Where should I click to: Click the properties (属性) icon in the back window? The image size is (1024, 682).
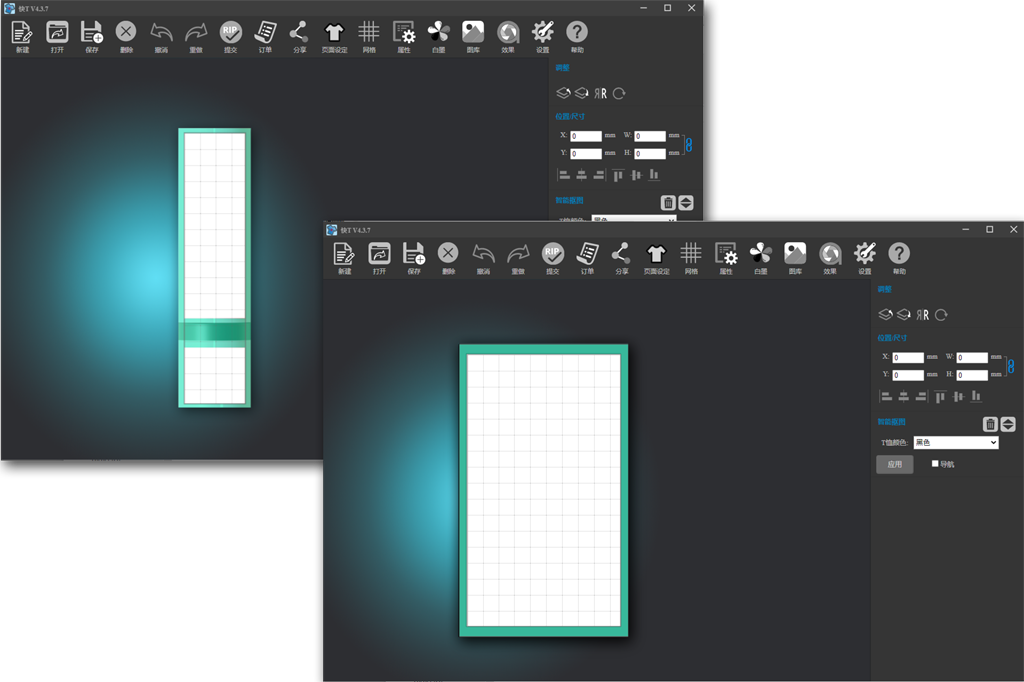(404, 32)
